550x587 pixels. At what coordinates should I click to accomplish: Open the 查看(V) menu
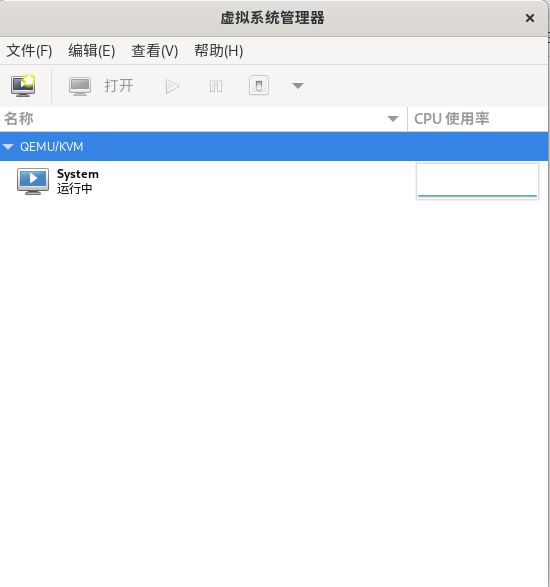(155, 51)
